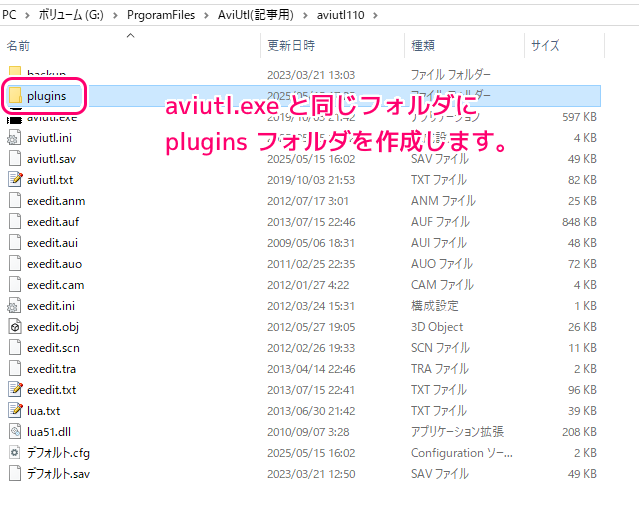Image resolution: width=639 pixels, height=509 pixels.
Task: Select デフォルト.sav file name
Action: pos(58,474)
